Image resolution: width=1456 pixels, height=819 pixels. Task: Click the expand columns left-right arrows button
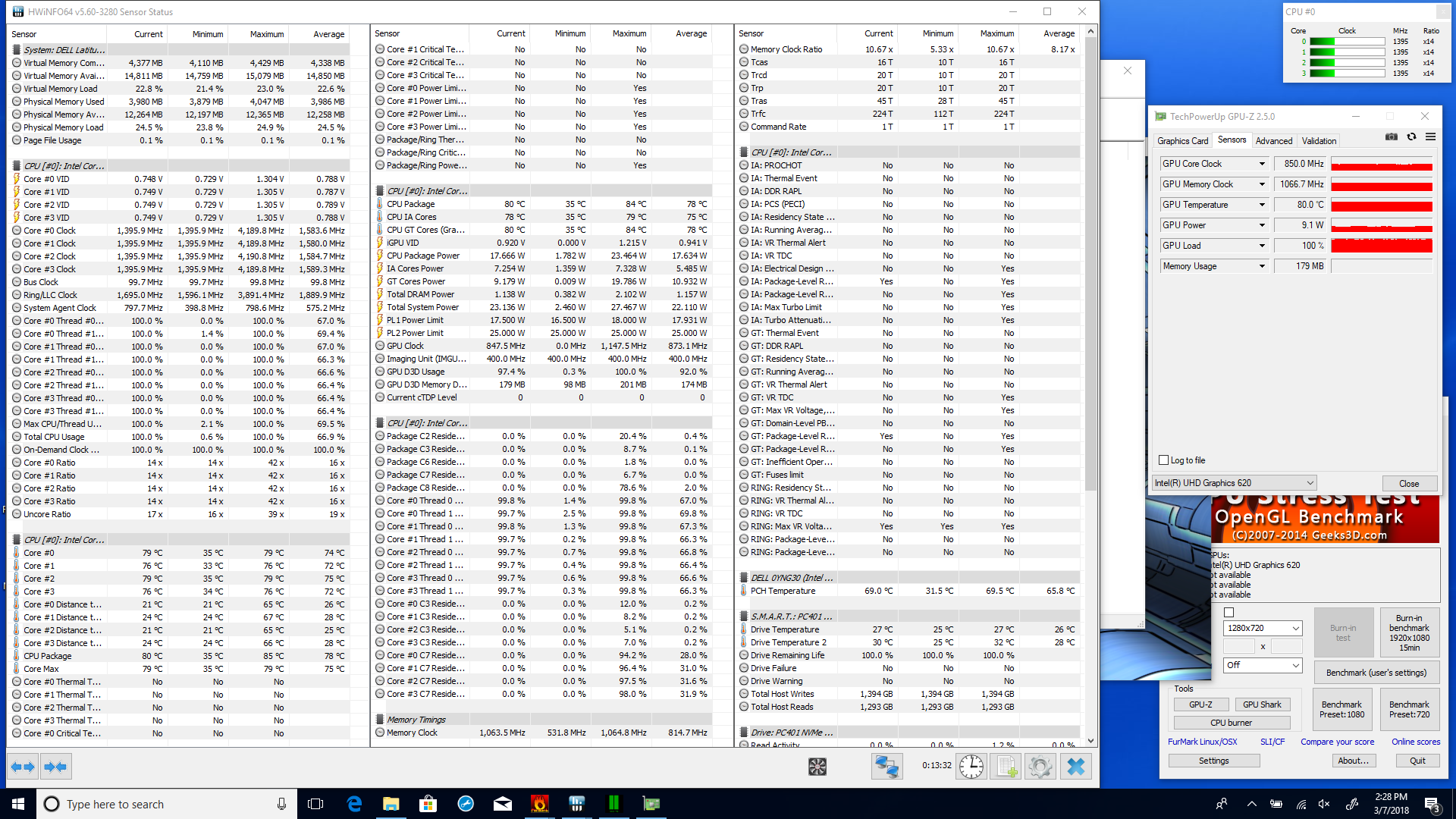click(x=23, y=767)
